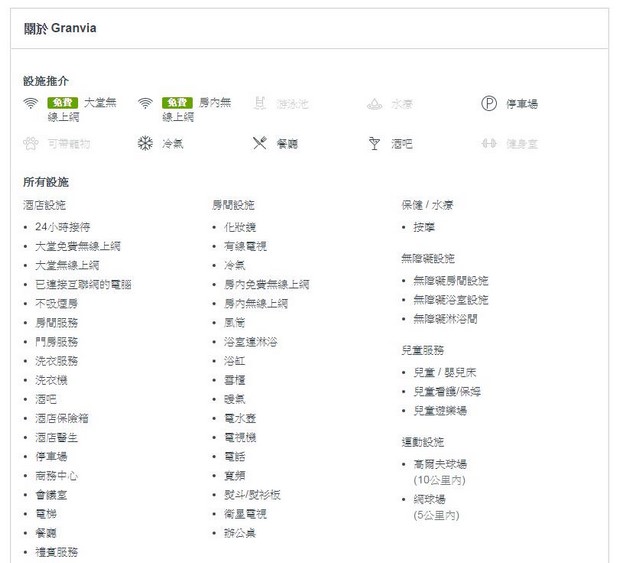Click the '關於 Granvia' heading
This screenshot has height=563, width=620.
point(60,28)
